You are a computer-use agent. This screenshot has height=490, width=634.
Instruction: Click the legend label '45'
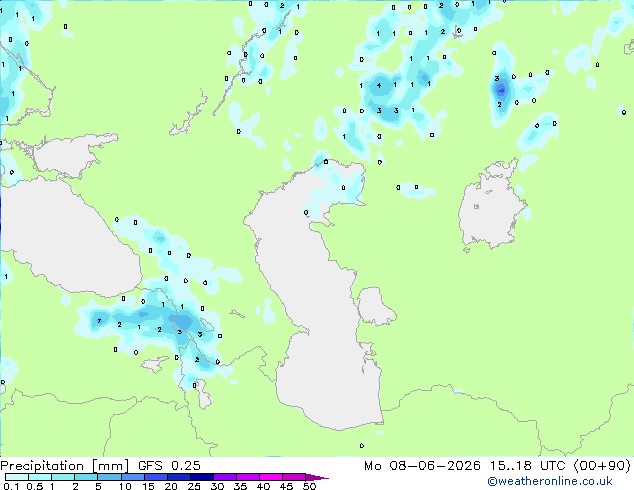pyautogui.click(x=286, y=486)
